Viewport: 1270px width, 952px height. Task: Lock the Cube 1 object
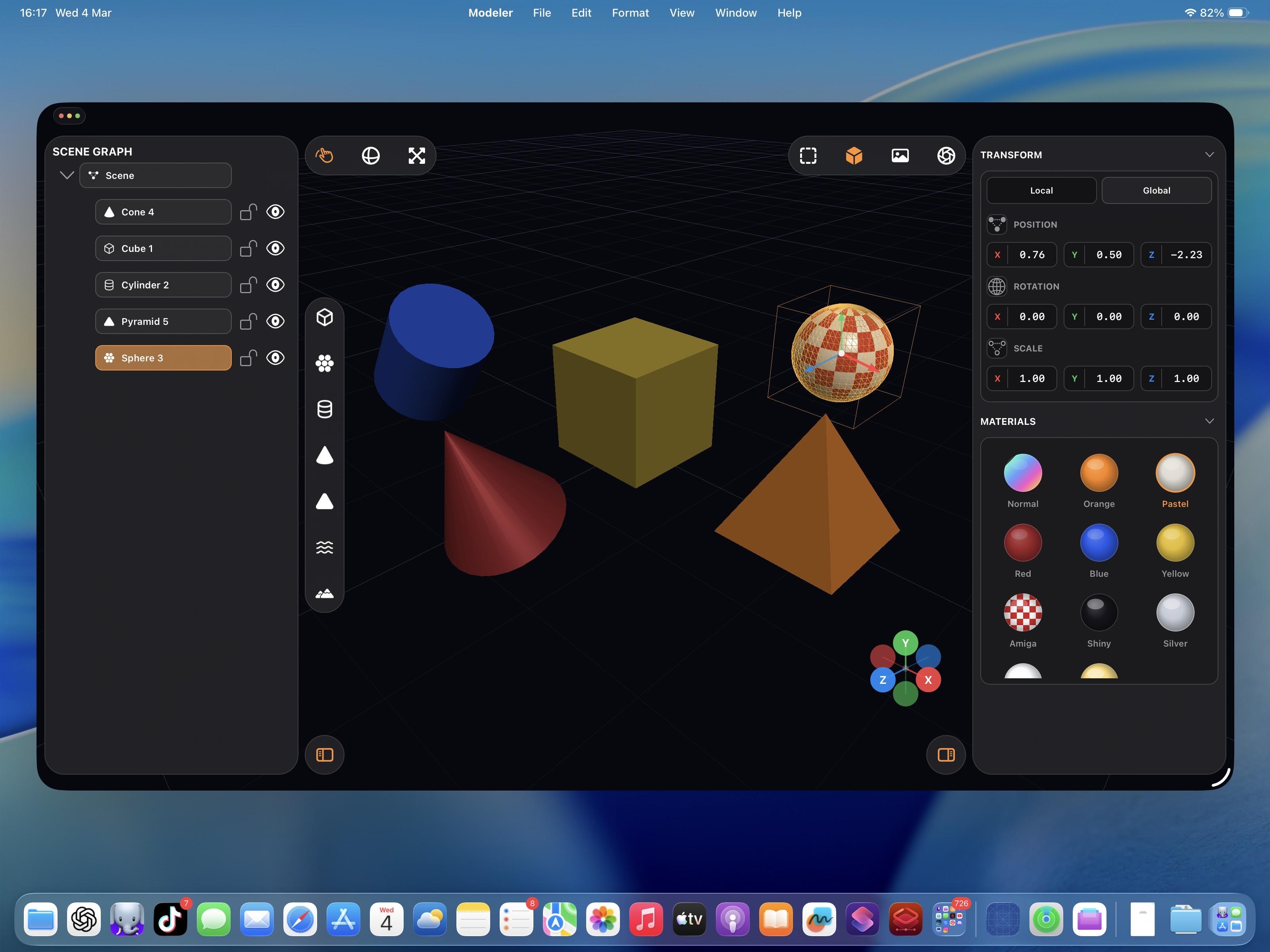pos(248,248)
